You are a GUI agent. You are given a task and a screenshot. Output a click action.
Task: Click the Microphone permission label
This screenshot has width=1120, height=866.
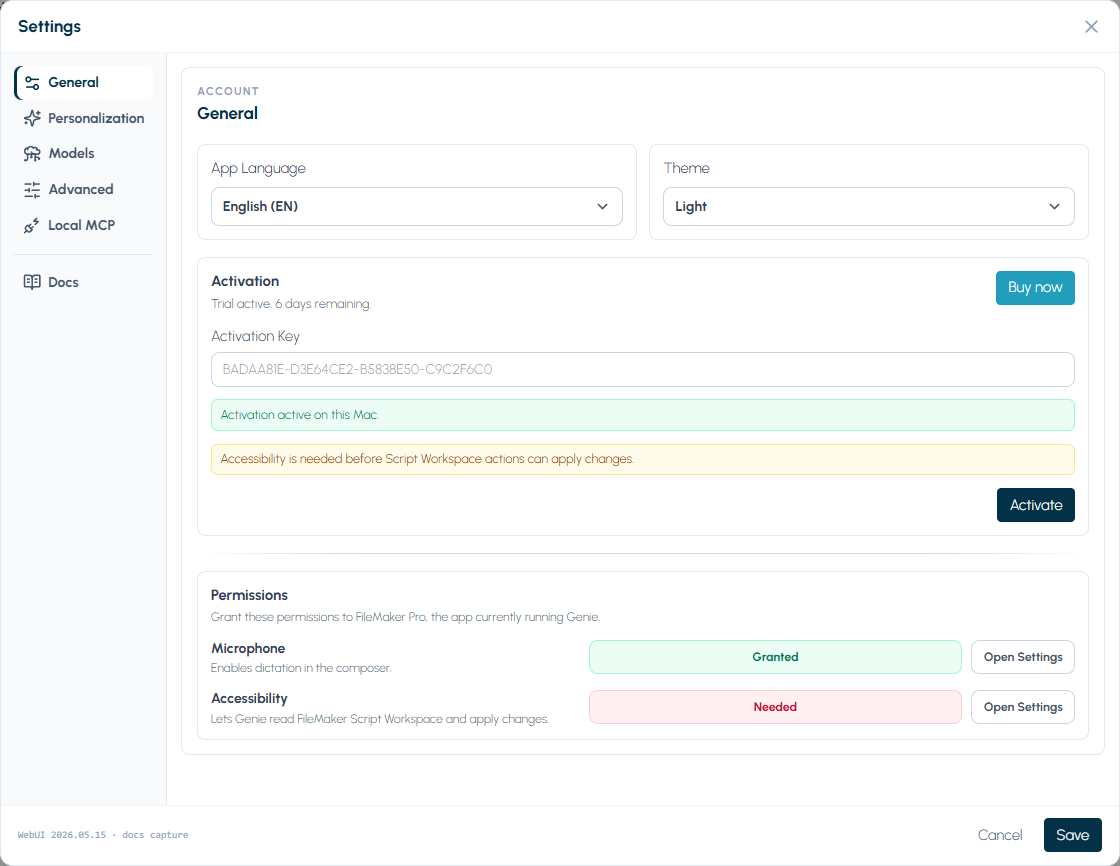click(248, 649)
